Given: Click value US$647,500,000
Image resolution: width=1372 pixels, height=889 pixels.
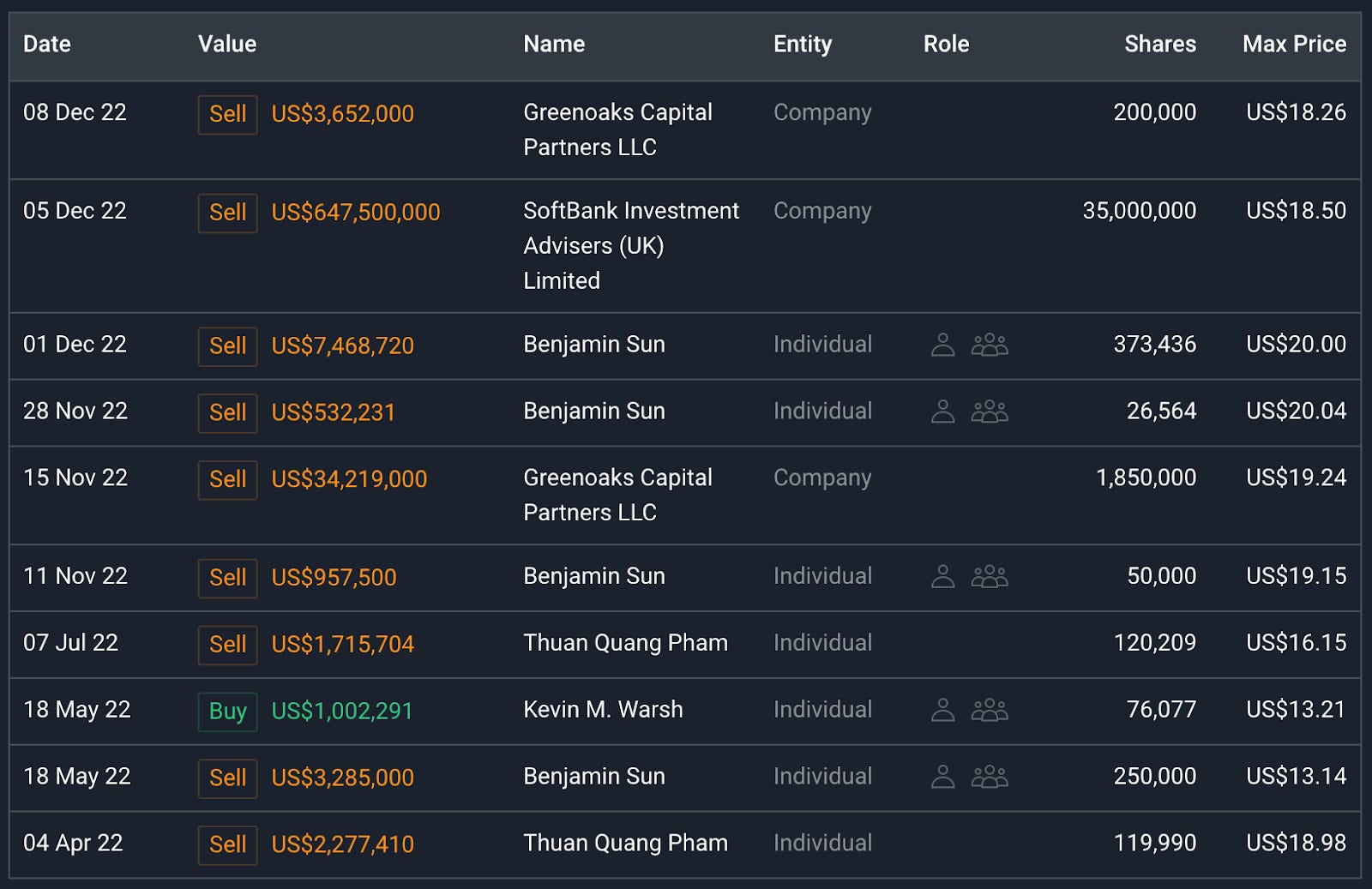Looking at the screenshot, I should (356, 213).
